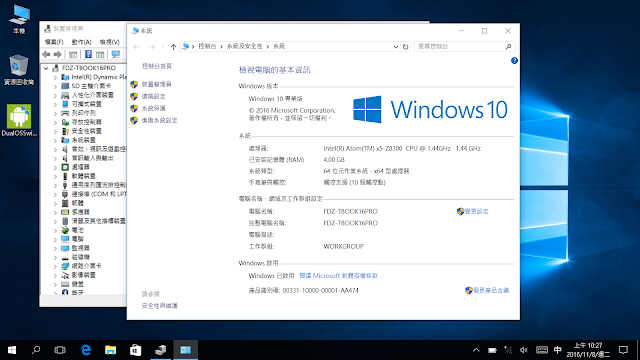Open DualOSSwitch Android desktop icon
640x360 pixels.
click(19, 120)
